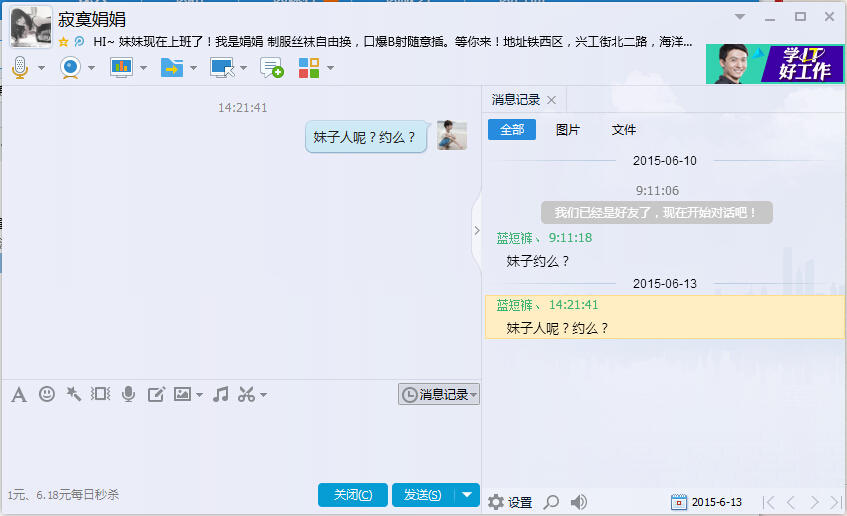Go to previous history page
847x516 pixels.
pyautogui.click(x=791, y=502)
